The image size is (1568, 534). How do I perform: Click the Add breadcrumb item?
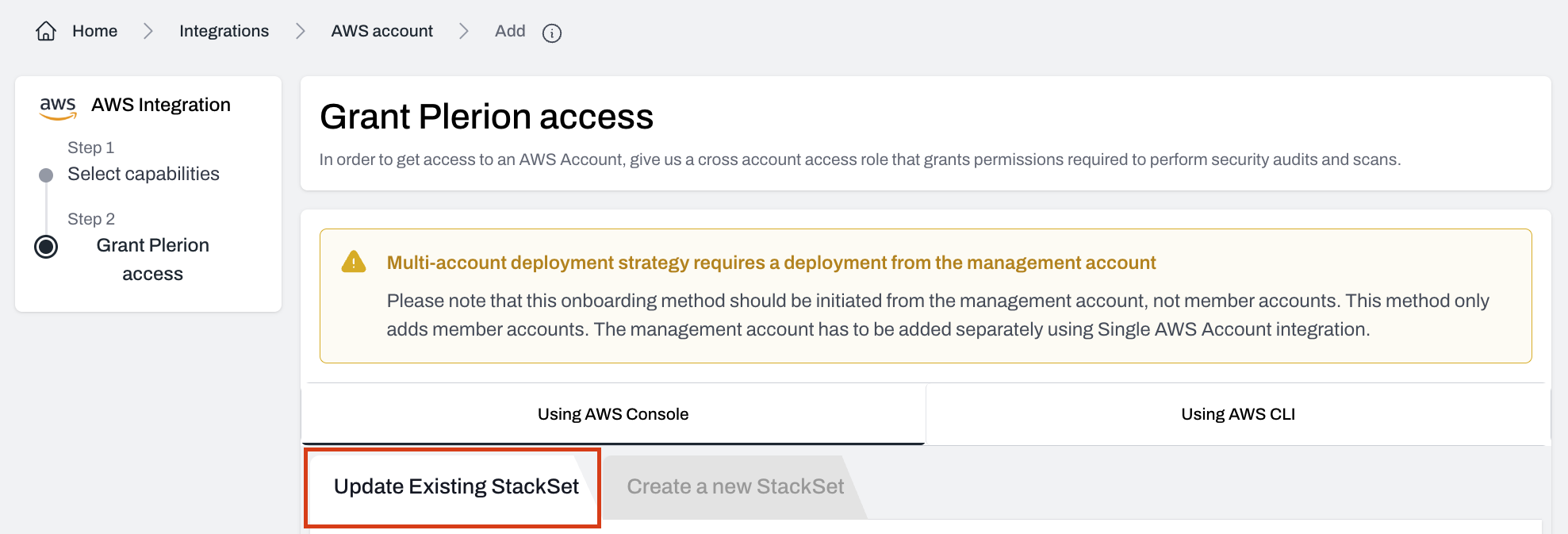(510, 31)
